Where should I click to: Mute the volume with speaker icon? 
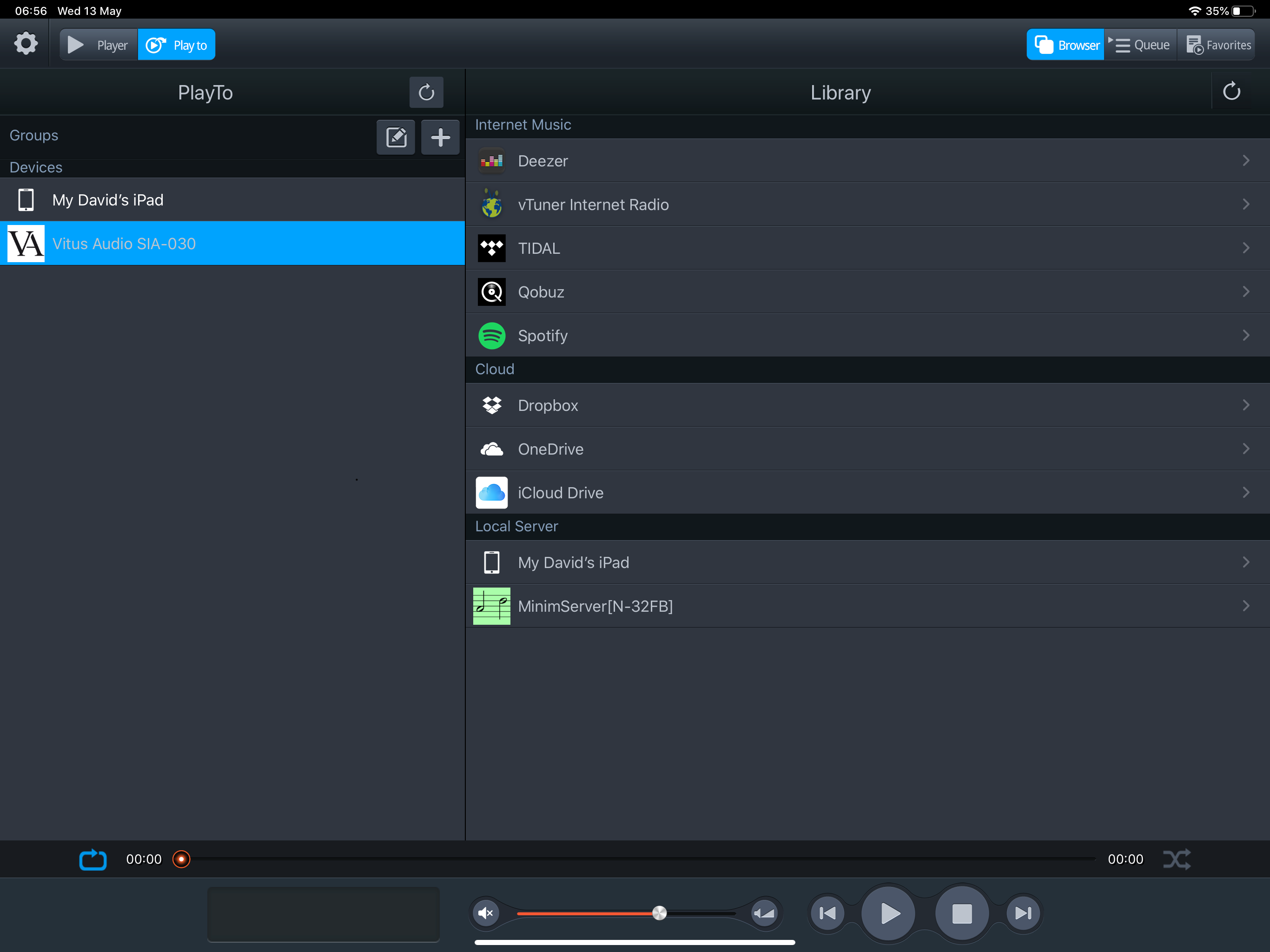[x=486, y=913]
